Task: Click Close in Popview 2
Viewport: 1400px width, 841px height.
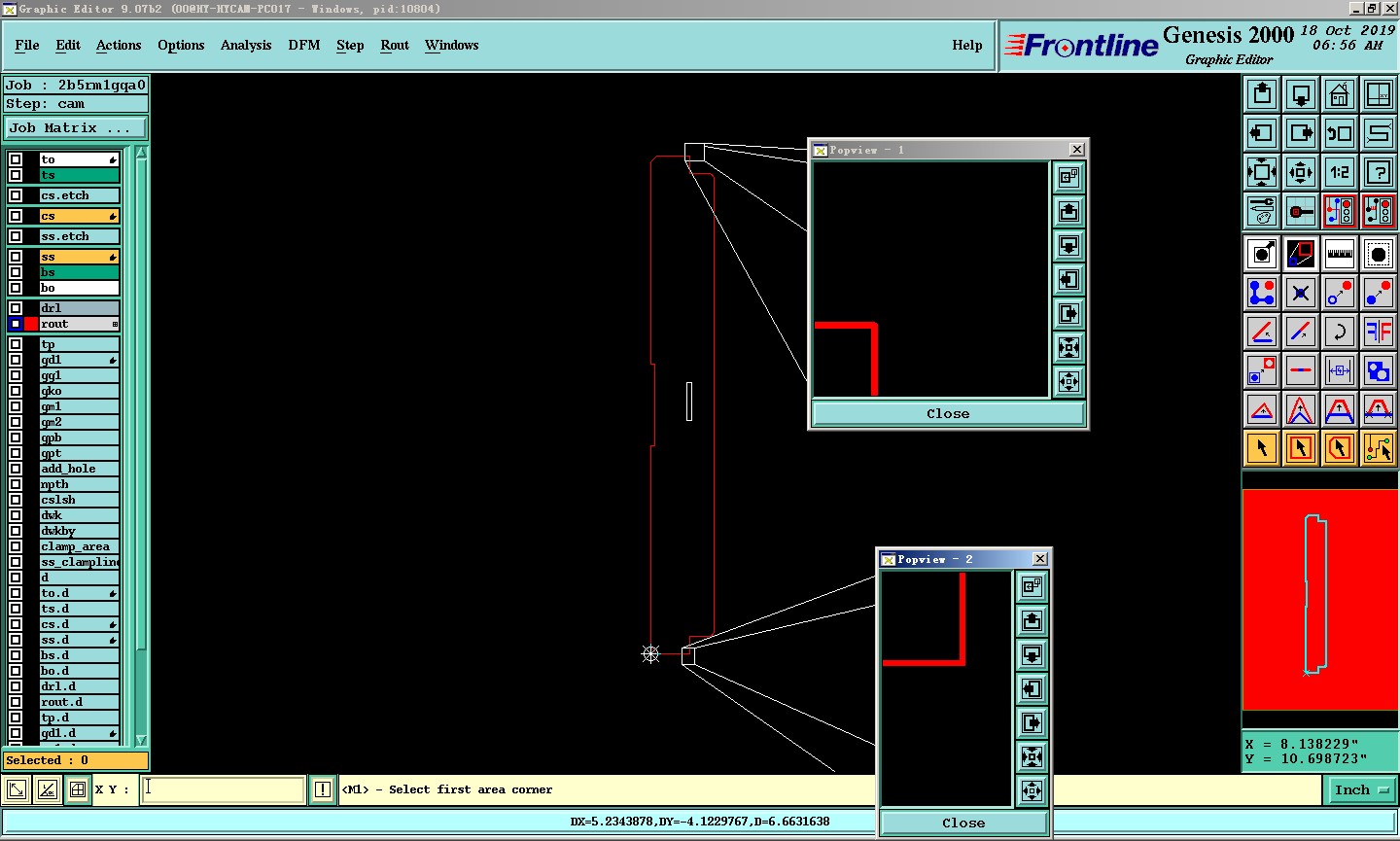Action: pyautogui.click(x=963, y=823)
